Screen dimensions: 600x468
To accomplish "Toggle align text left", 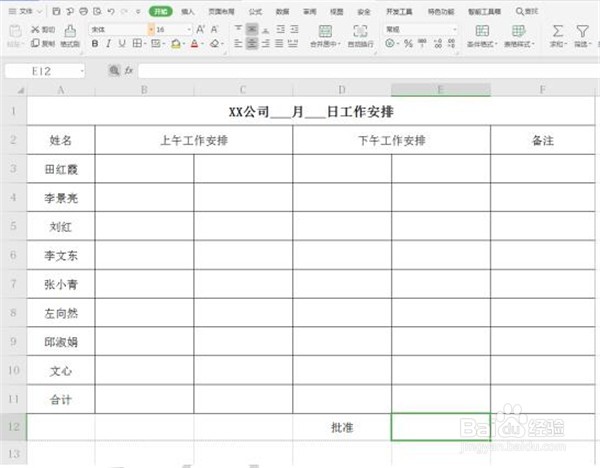I will click(x=238, y=44).
